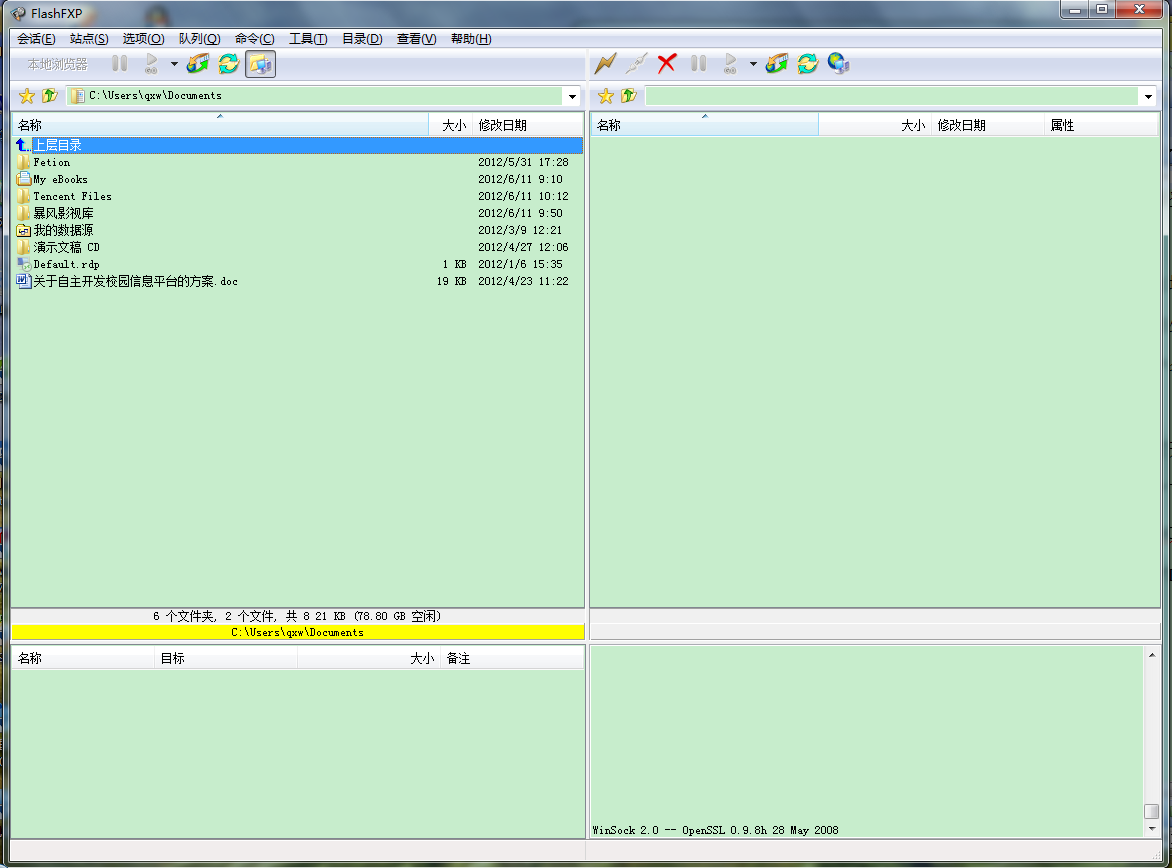The image size is (1172, 868).
Task: Open the 站点(S) menu
Action: pyautogui.click(x=89, y=39)
